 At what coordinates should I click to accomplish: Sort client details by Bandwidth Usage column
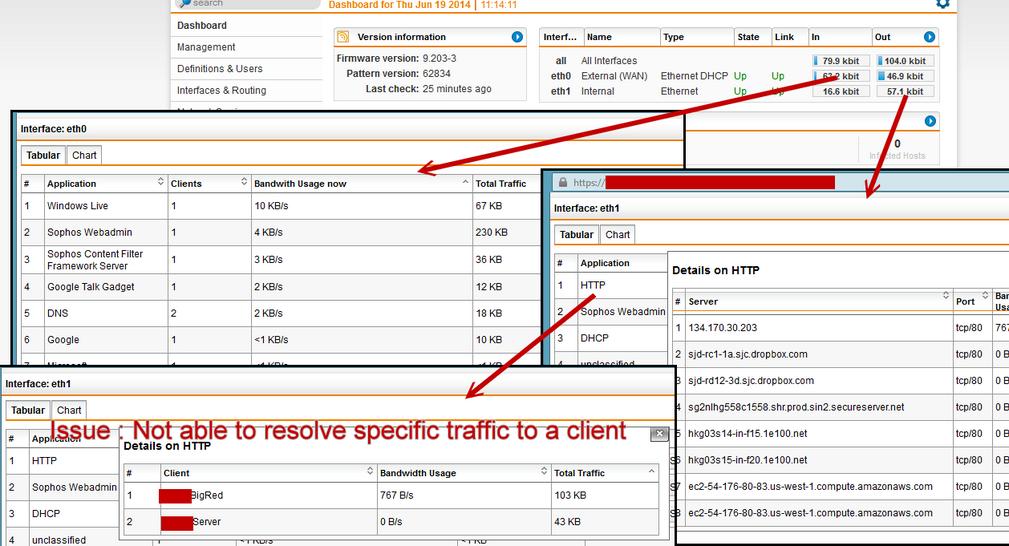coord(463,473)
